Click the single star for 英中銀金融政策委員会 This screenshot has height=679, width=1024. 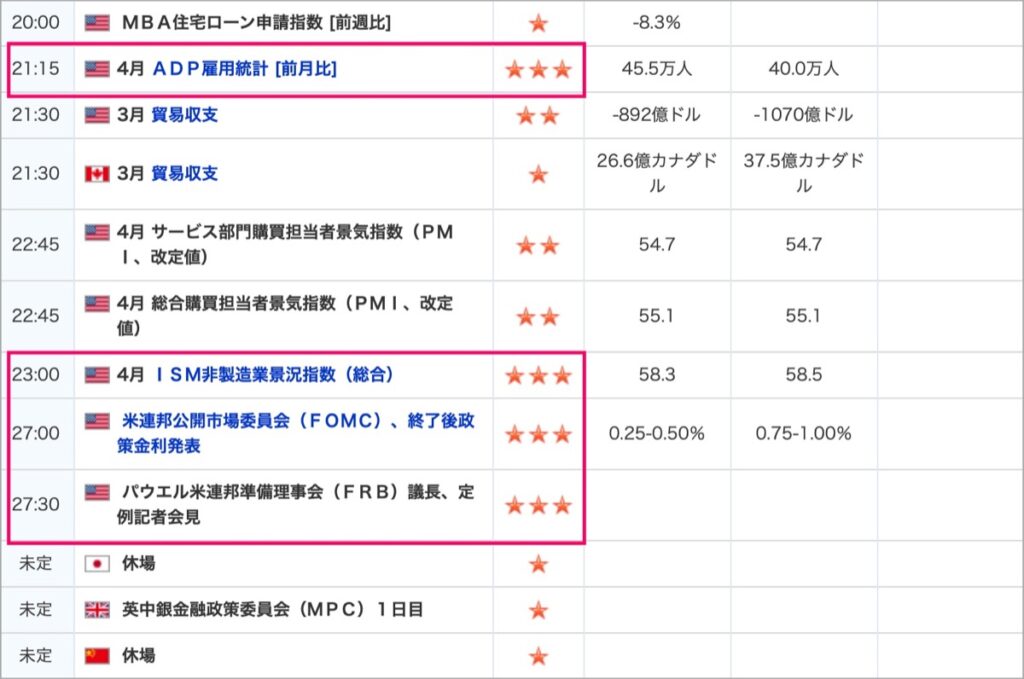[x=539, y=610]
